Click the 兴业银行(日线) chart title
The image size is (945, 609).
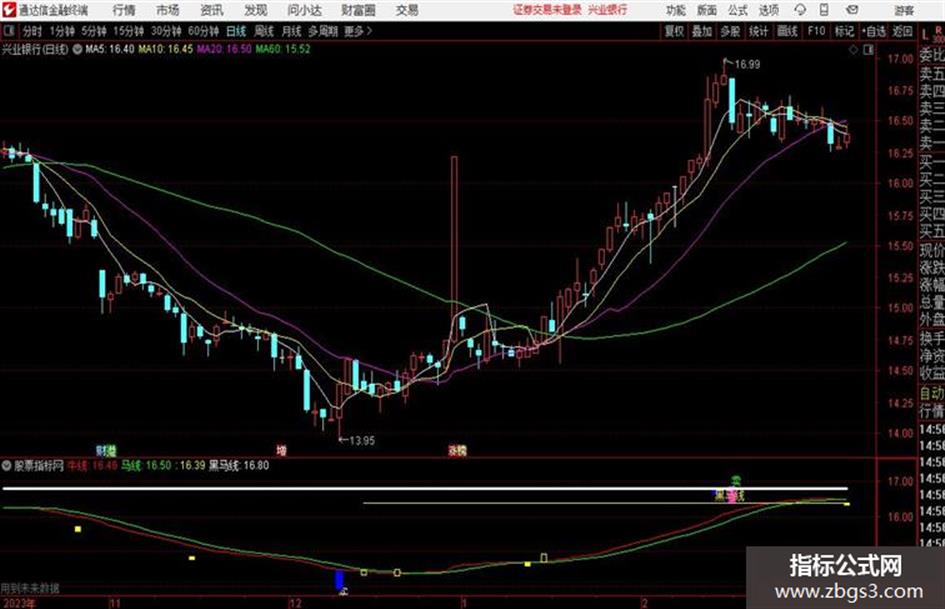click(35, 49)
